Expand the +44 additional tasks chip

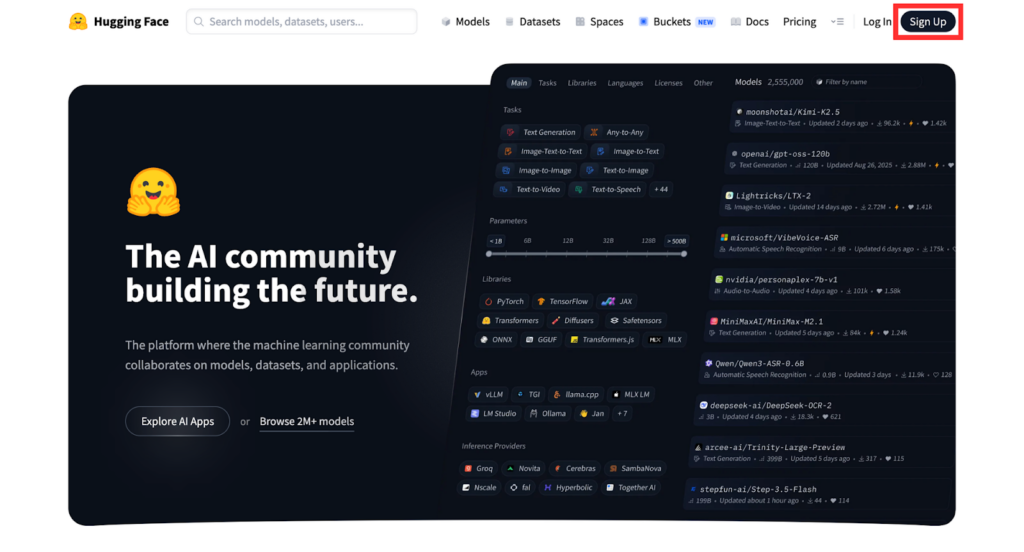(x=661, y=189)
